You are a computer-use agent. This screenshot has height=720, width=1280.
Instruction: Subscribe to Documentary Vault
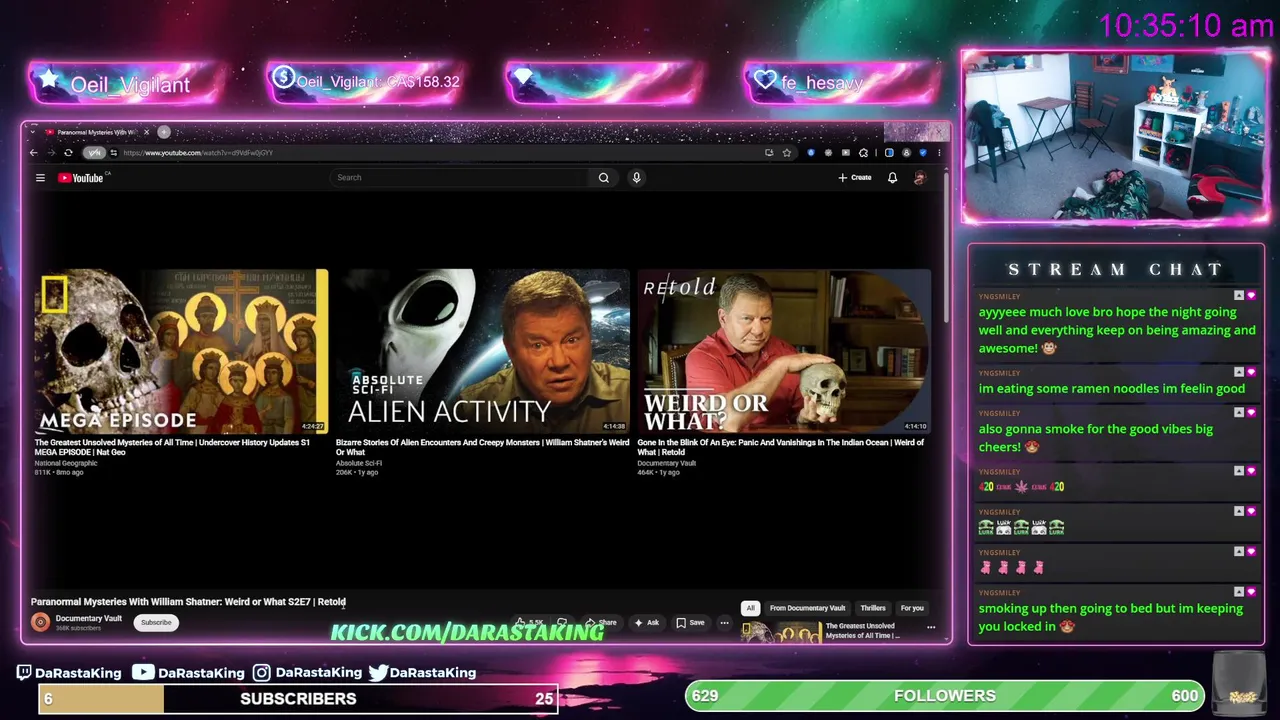(x=156, y=622)
